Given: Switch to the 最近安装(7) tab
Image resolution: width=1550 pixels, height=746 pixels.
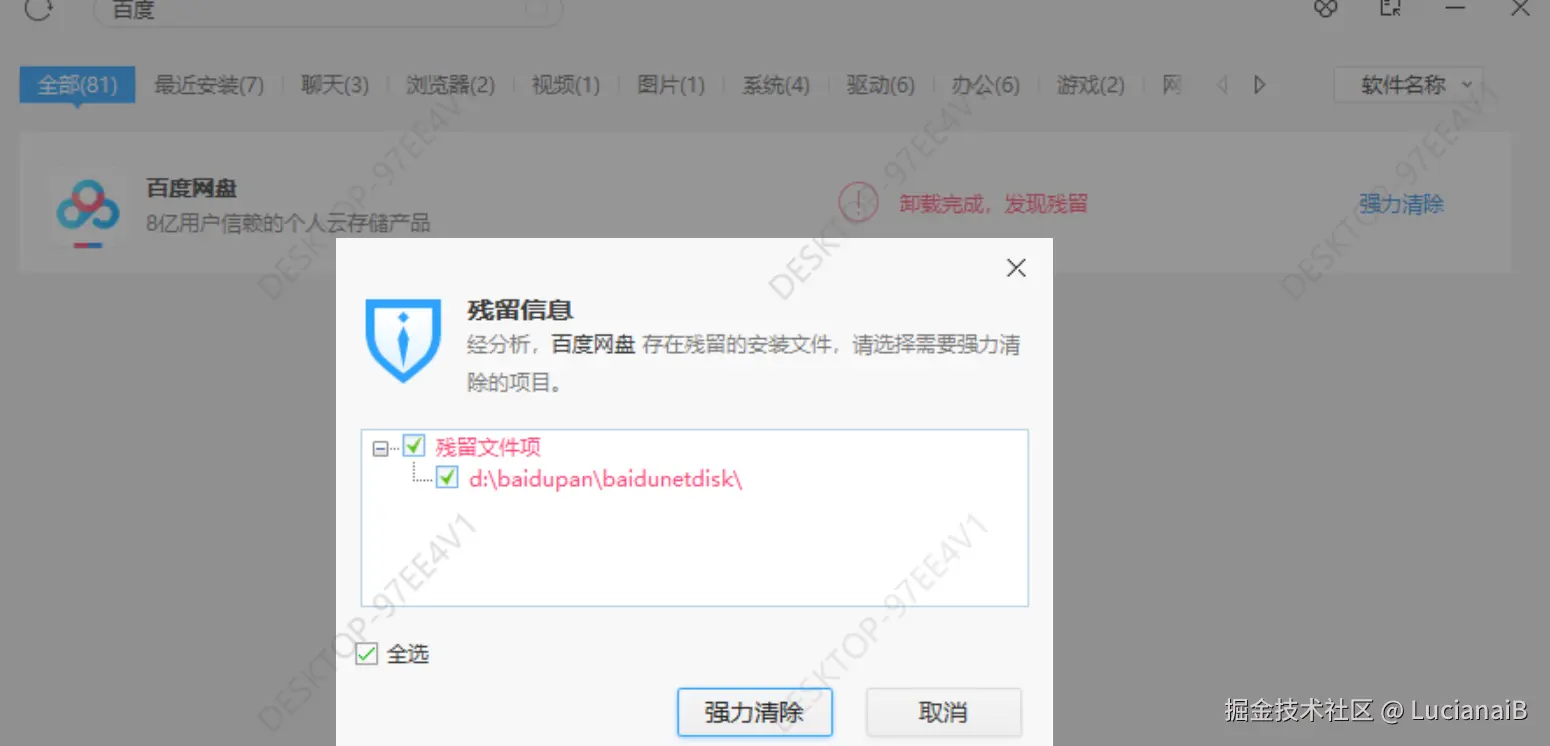Looking at the screenshot, I should pyautogui.click(x=208, y=85).
